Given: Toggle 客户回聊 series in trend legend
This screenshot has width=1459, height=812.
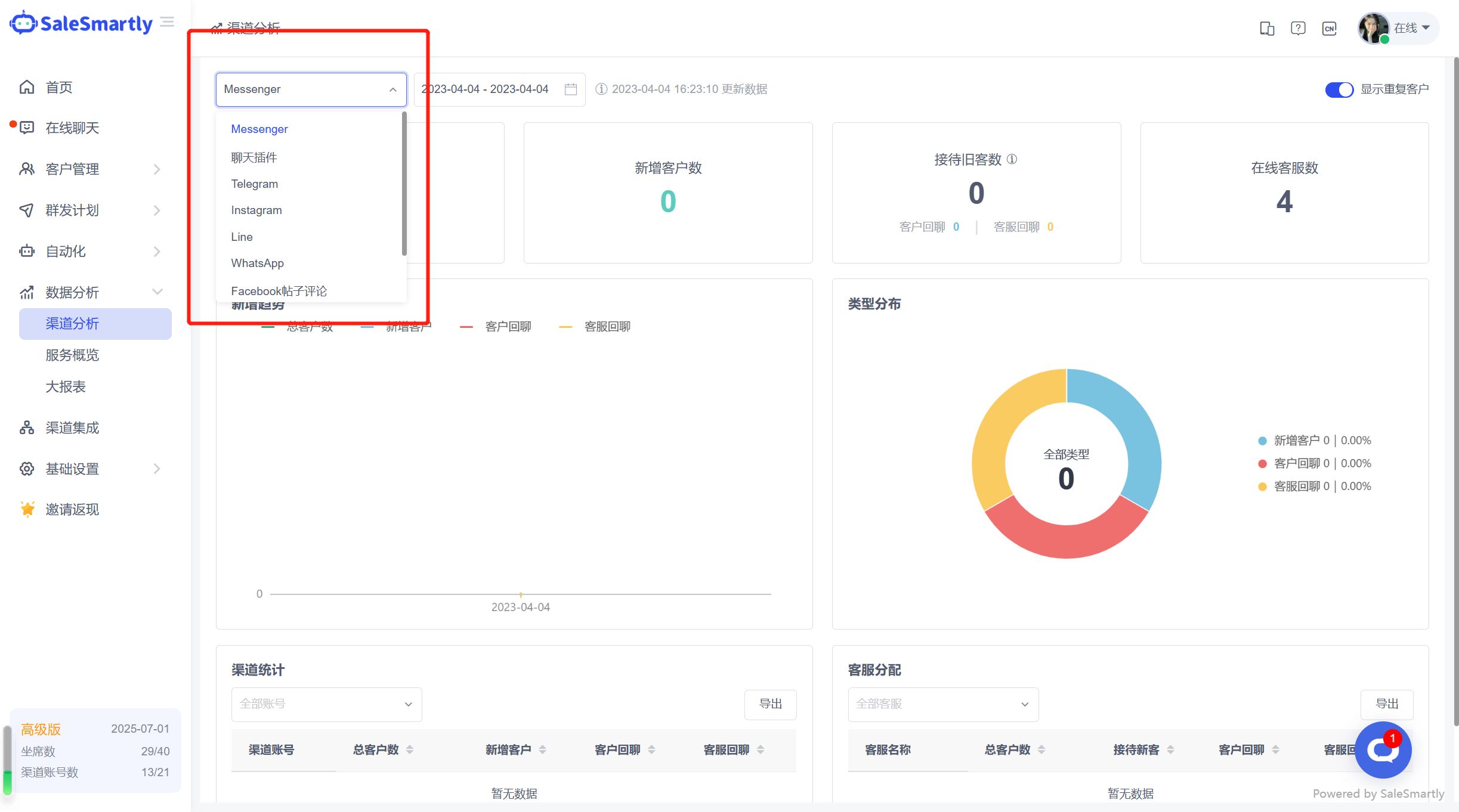Looking at the screenshot, I should (x=507, y=327).
